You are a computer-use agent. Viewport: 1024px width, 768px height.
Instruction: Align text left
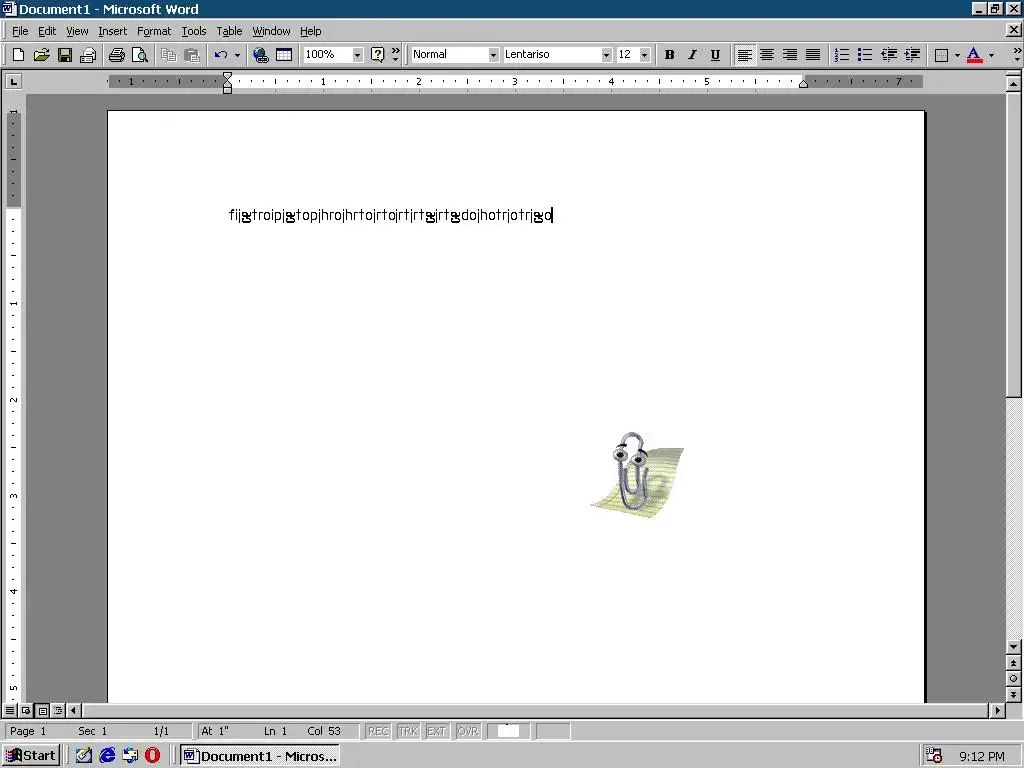[x=744, y=55]
